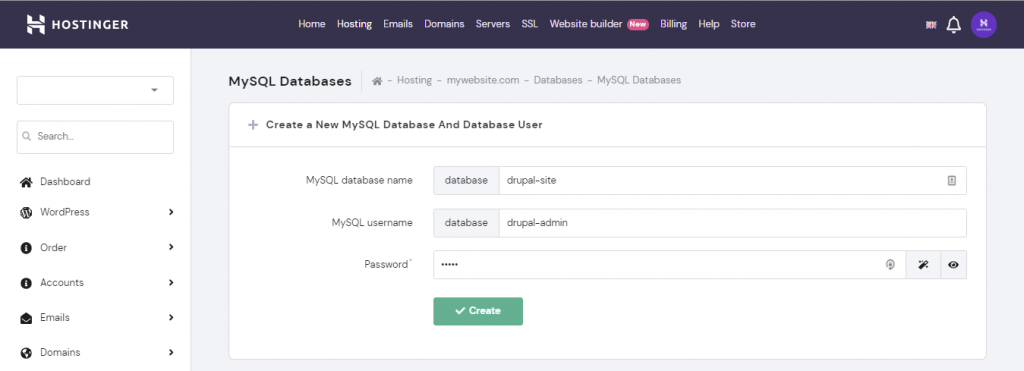
Task: Expand the Emails sidebar chevron
Action: click(x=171, y=317)
